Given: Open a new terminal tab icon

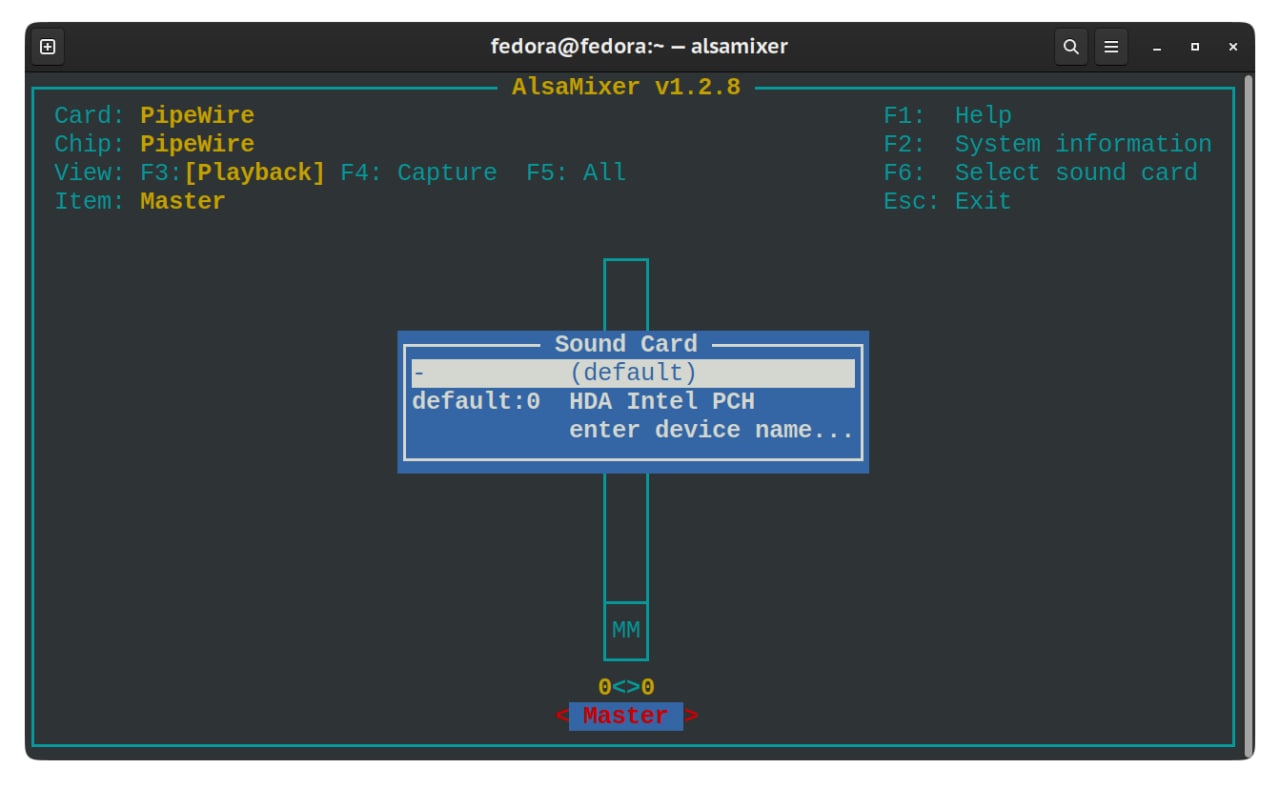Looking at the screenshot, I should click(x=48, y=46).
